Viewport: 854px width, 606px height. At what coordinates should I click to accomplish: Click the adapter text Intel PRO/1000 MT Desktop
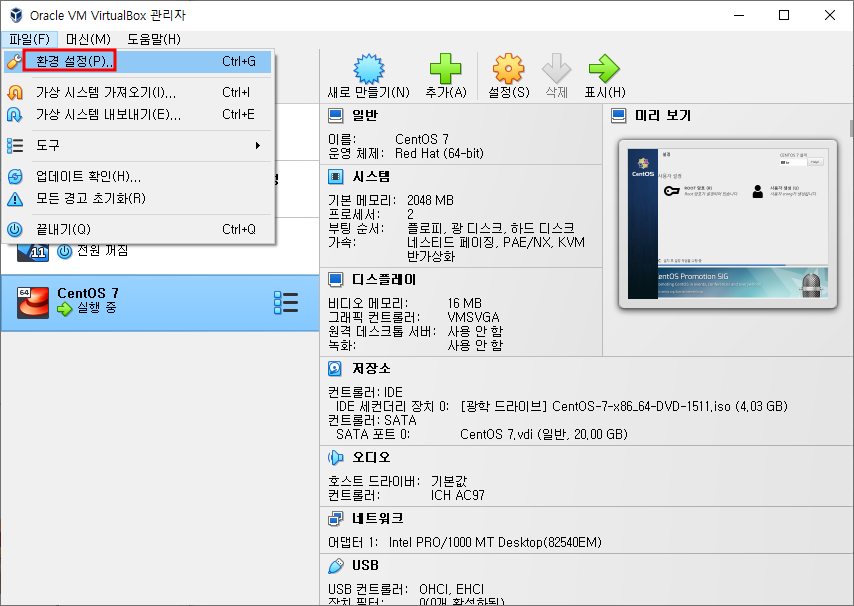coord(495,542)
